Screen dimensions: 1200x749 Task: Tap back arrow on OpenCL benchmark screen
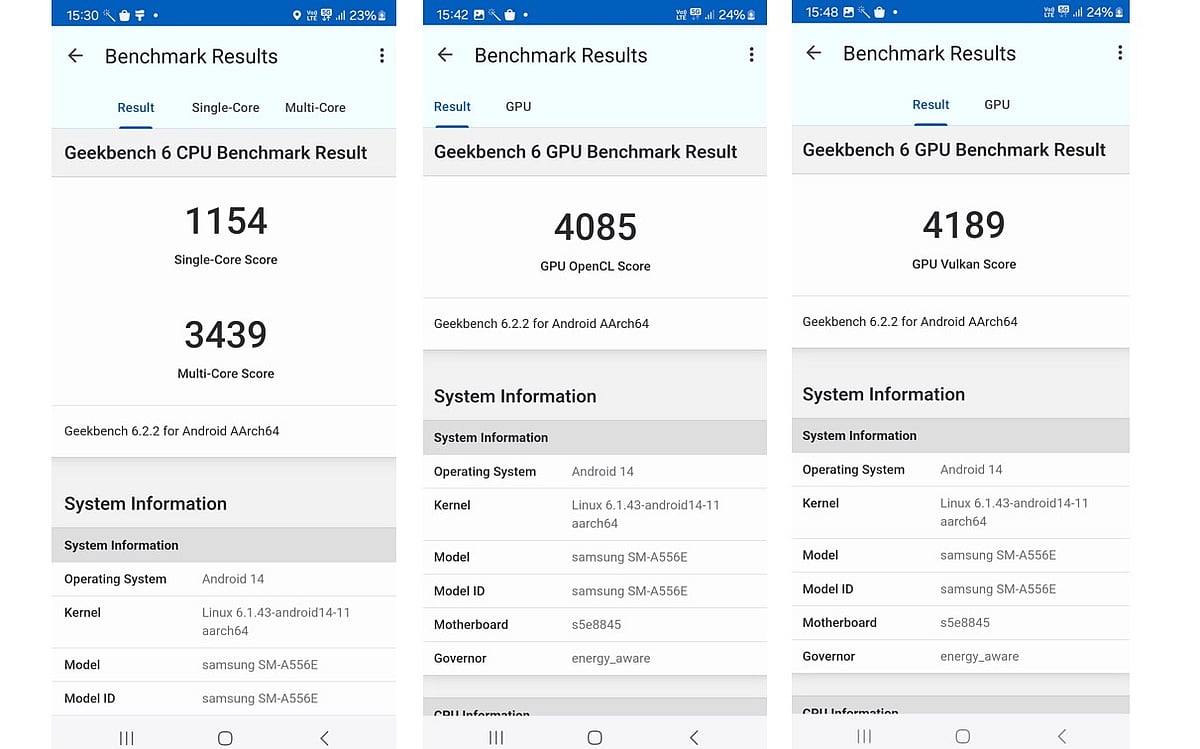point(445,55)
